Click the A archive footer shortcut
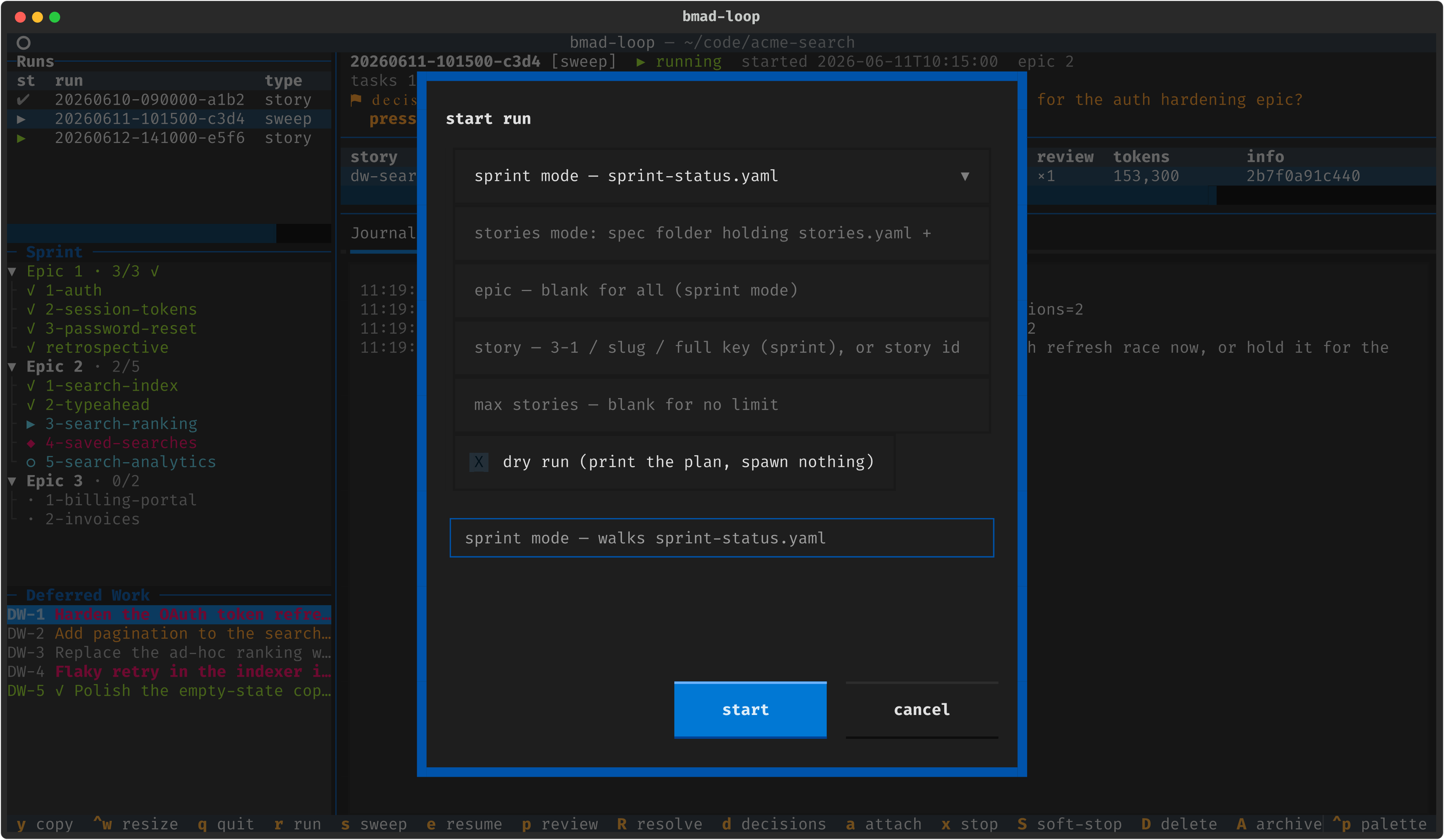The image size is (1444, 840). pos(1279,824)
